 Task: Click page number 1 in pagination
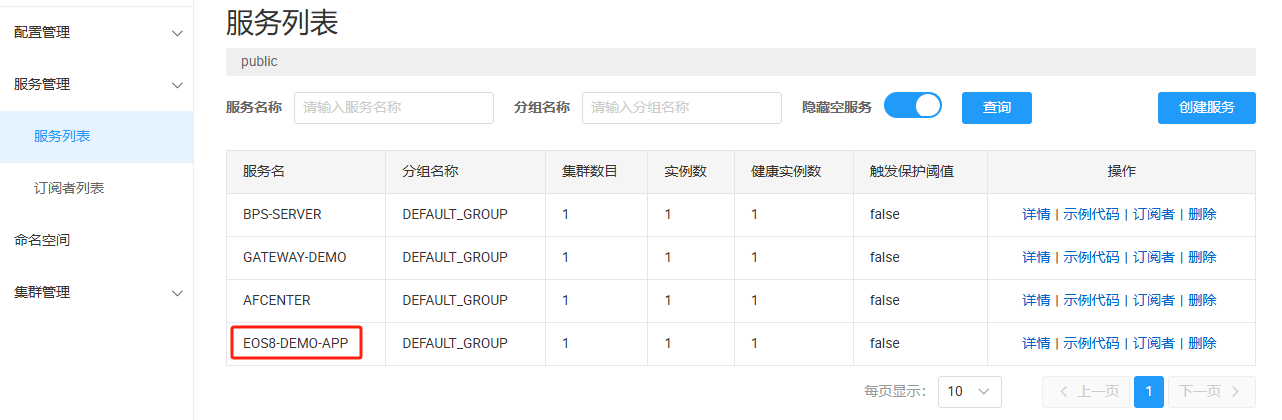(x=1149, y=391)
